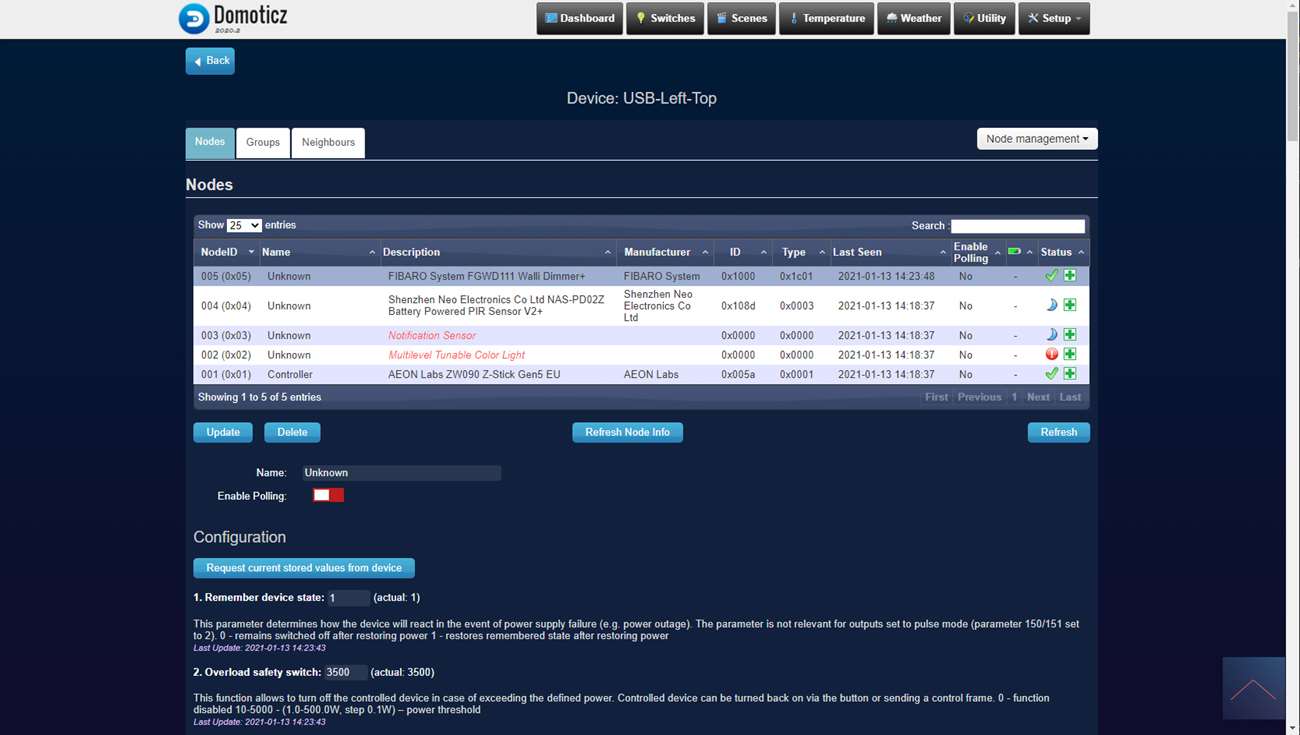Click the Back button

click(210, 61)
